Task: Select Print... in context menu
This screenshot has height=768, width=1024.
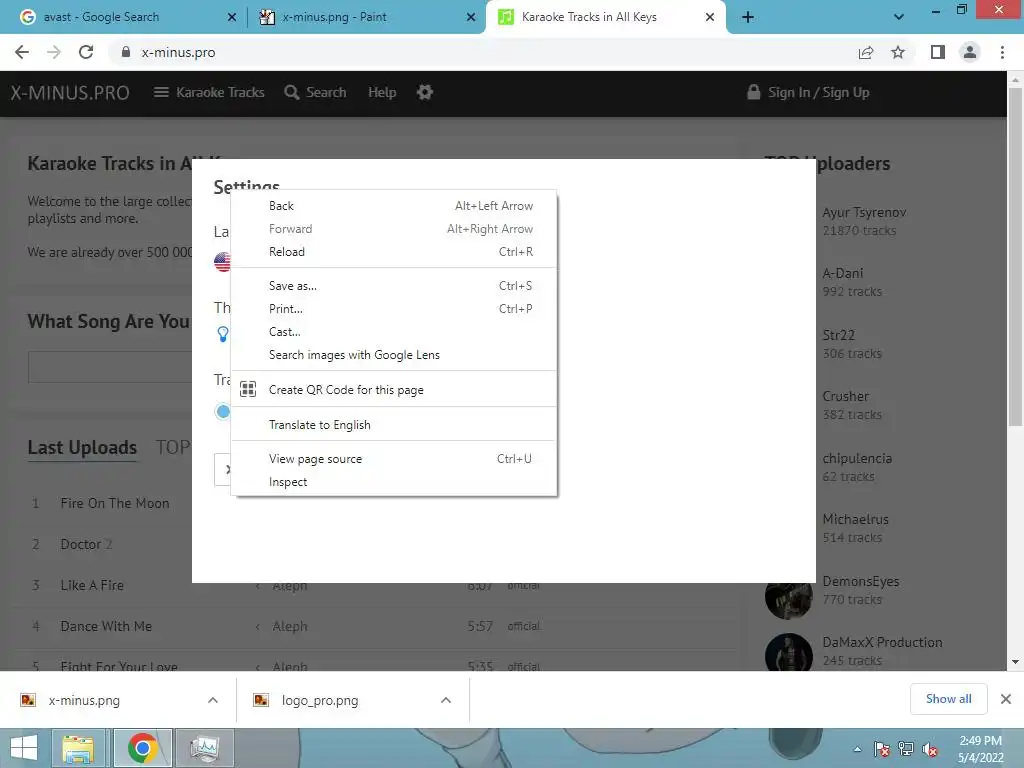Action: click(394, 308)
